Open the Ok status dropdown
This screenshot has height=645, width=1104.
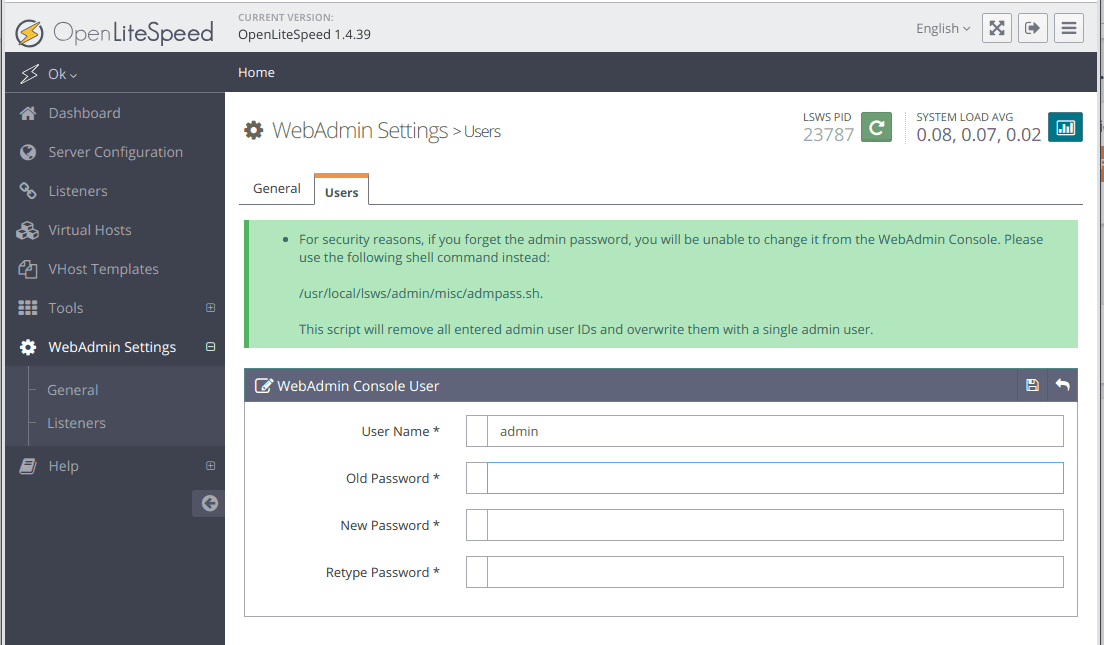(62, 74)
